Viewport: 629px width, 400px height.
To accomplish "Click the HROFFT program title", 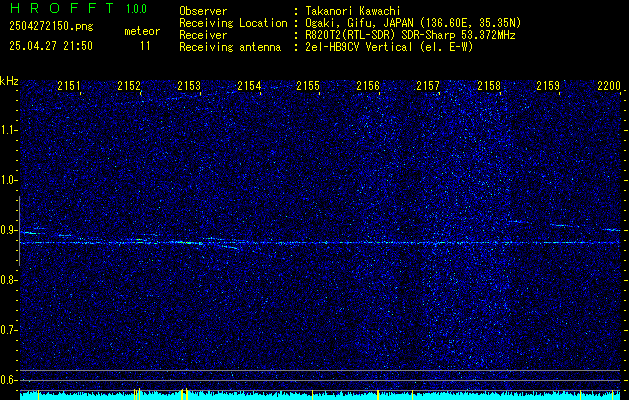I will point(62,8).
